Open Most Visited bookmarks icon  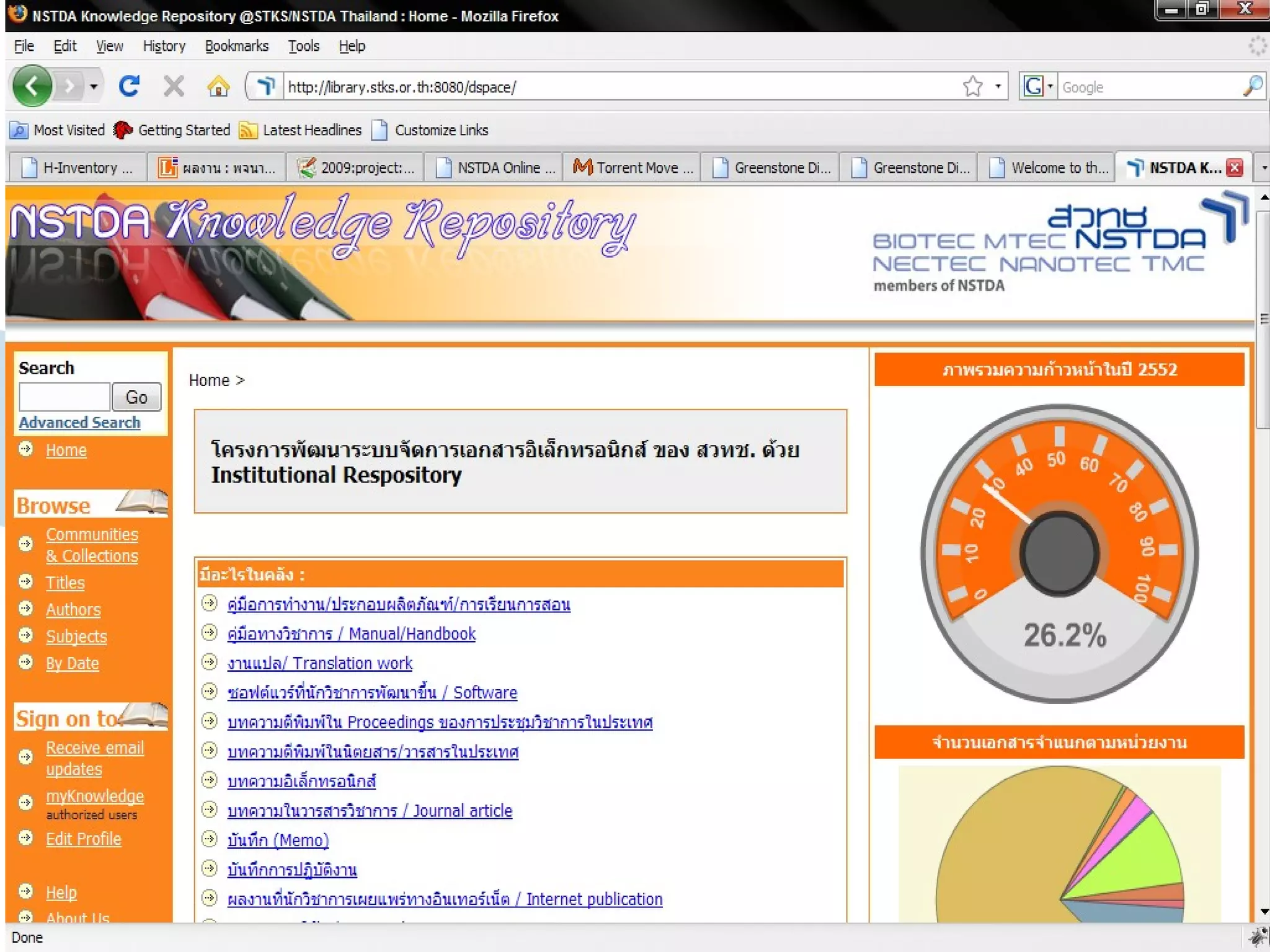point(19,130)
